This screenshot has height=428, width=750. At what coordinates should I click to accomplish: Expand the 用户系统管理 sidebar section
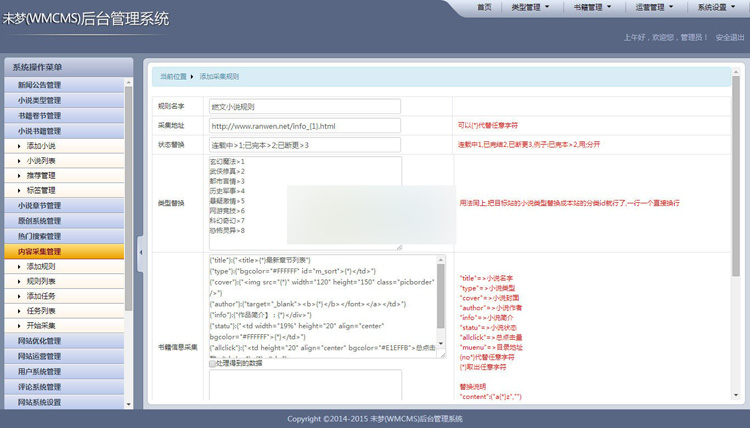point(64,372)
